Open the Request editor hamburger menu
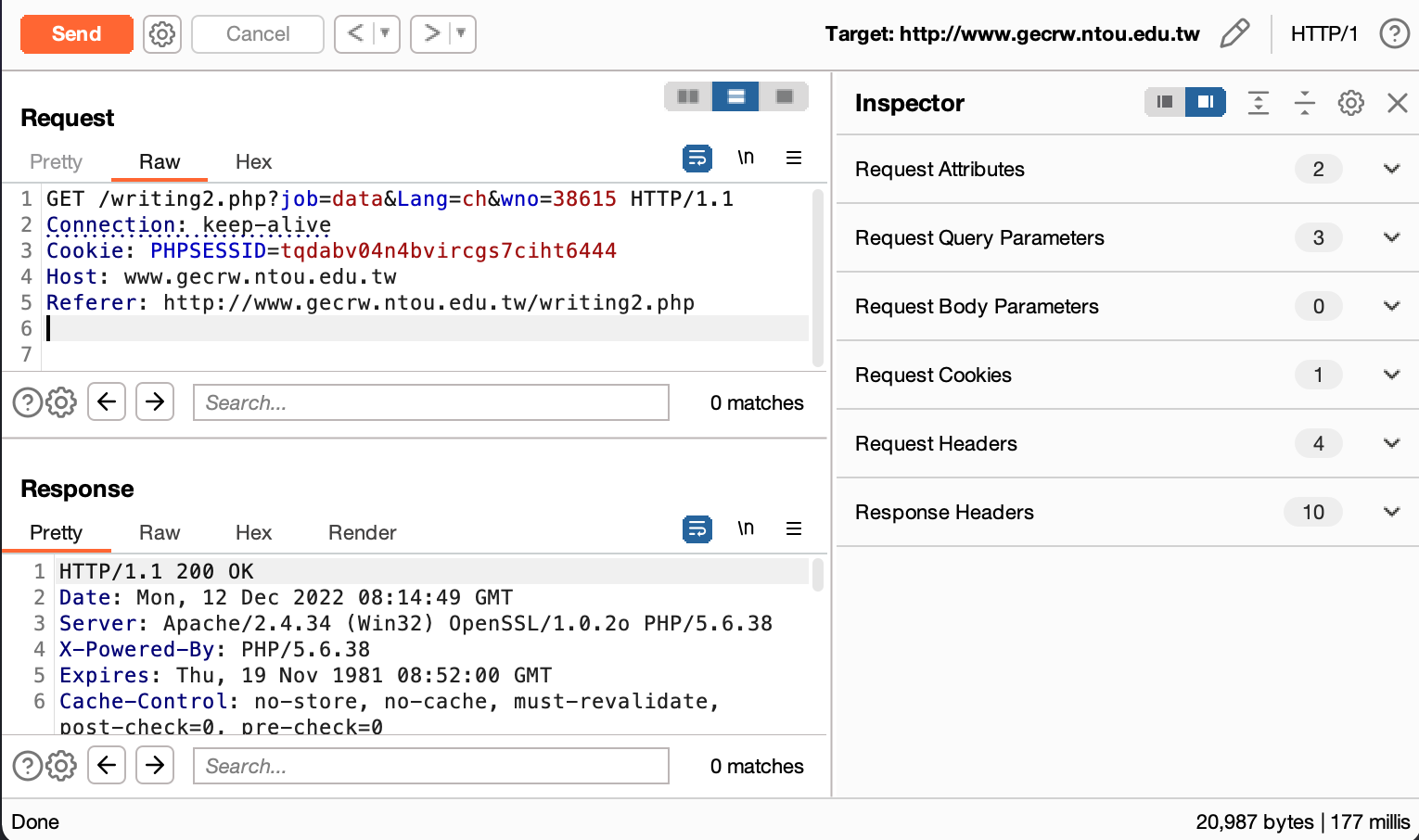Image resolution: width=1419 pixels, height=840 pixels. tap(794, 159)
